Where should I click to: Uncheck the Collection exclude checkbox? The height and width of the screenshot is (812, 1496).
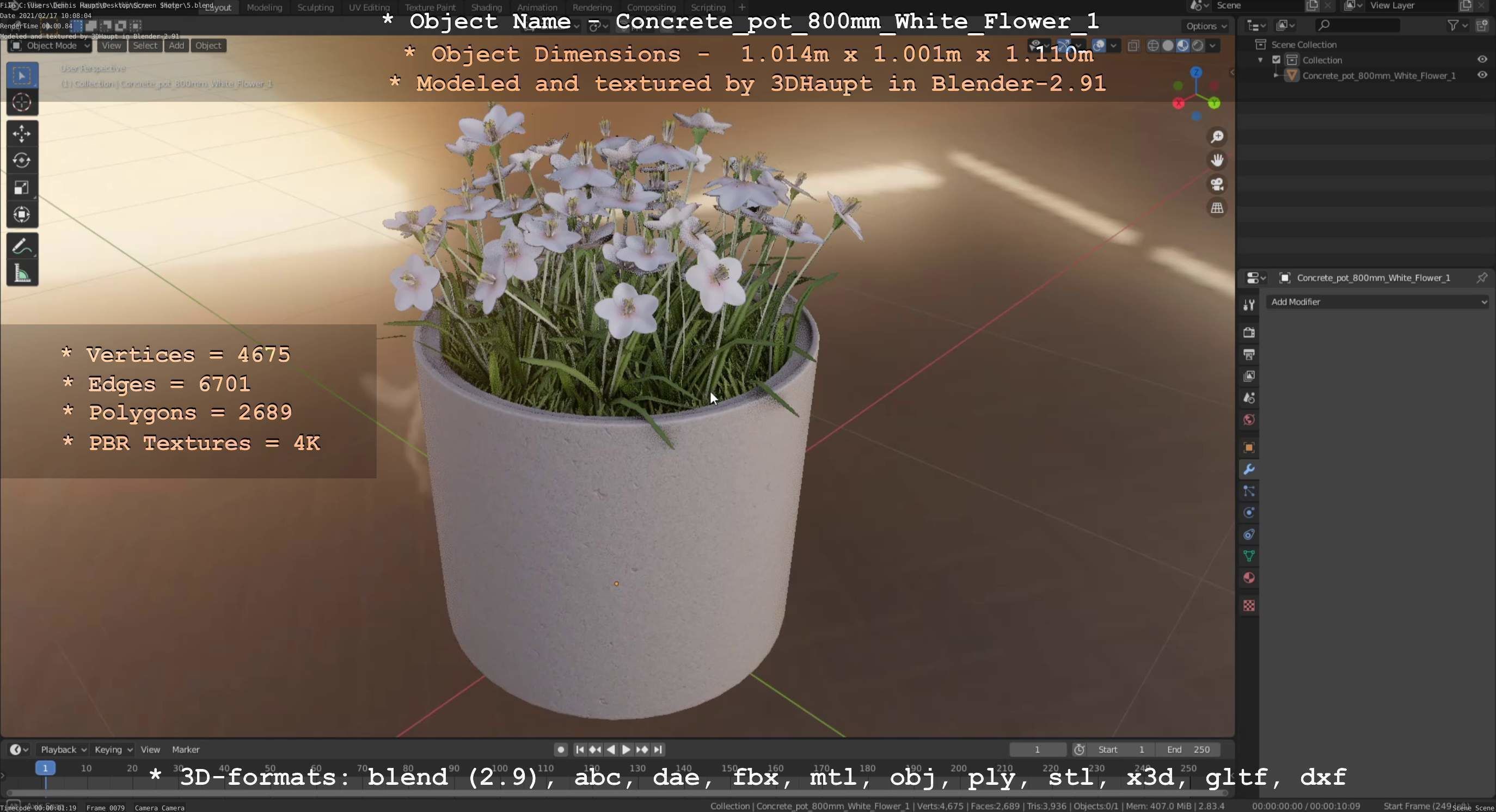pyautogui.click(x=1276, y=60)
